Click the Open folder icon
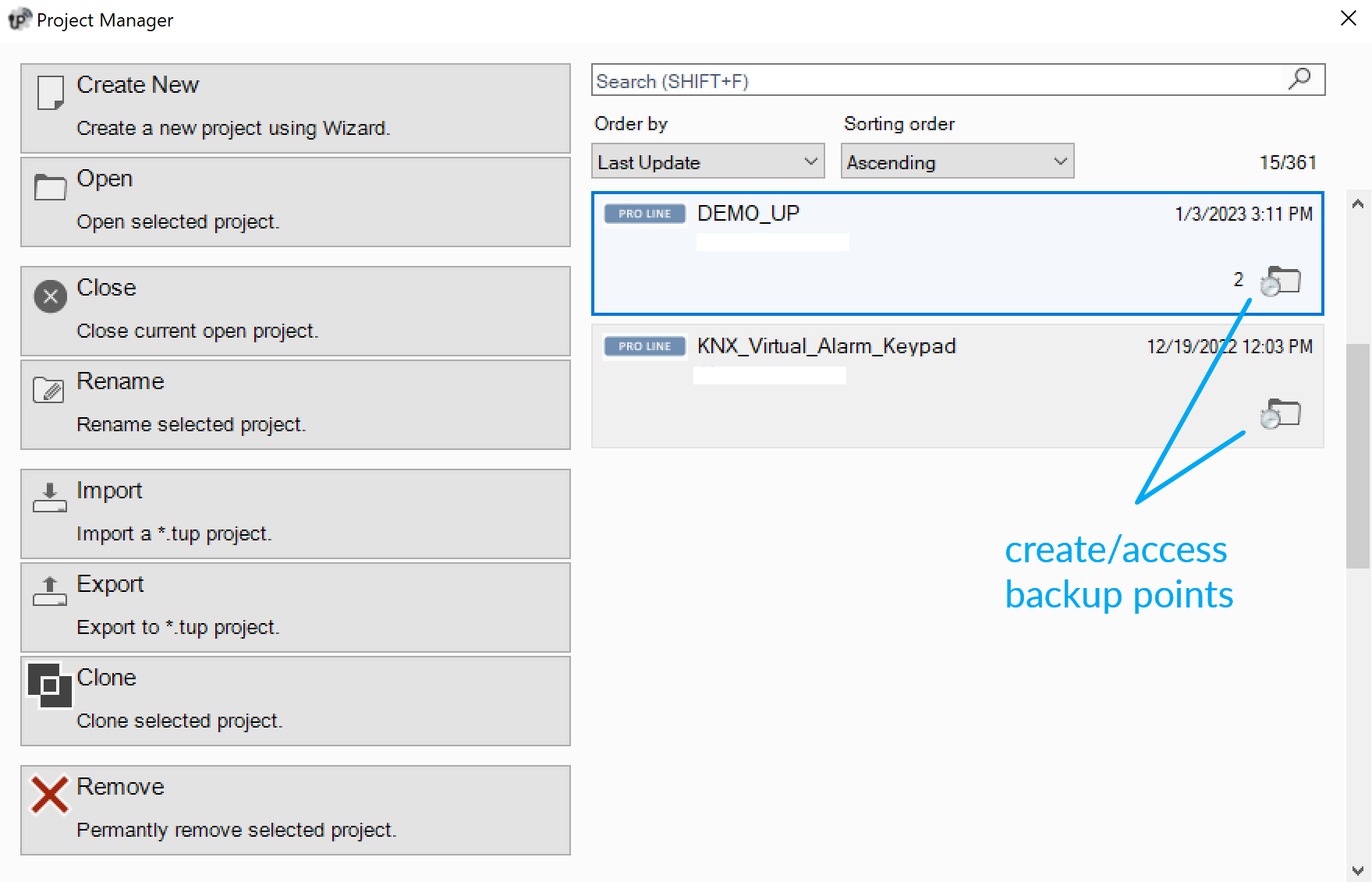Screen dimensions: 1372x882 click(50, 187)
